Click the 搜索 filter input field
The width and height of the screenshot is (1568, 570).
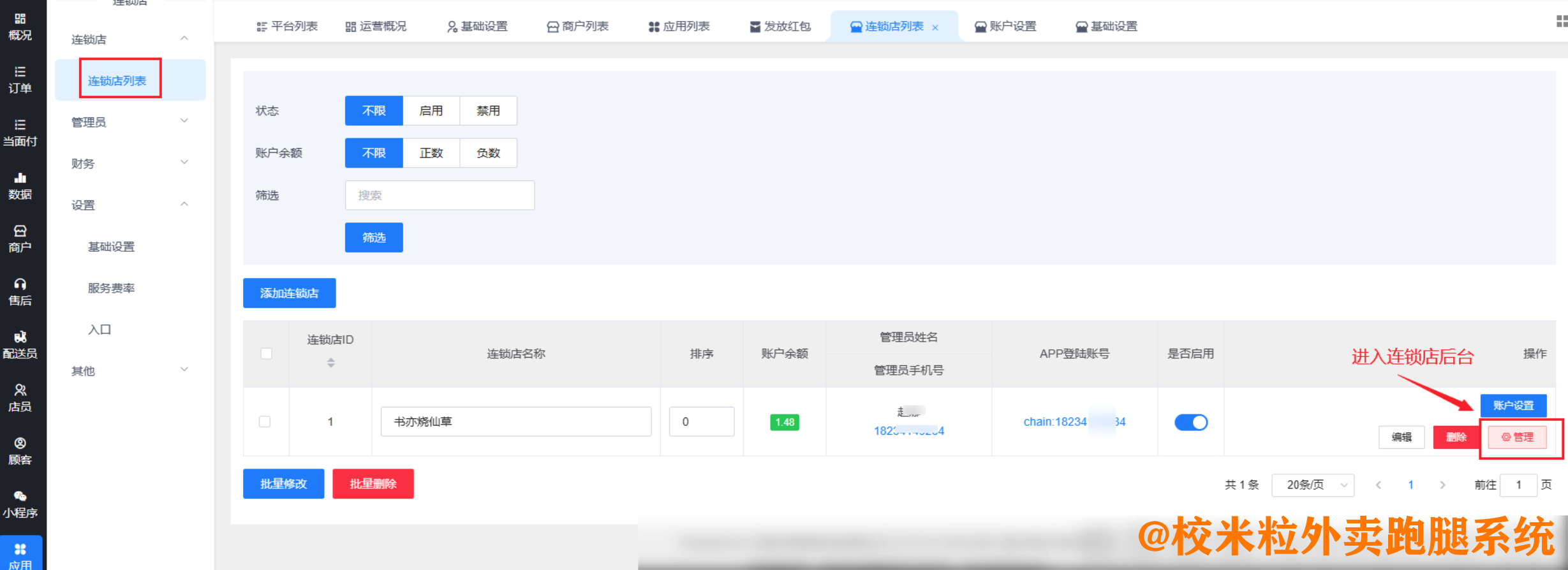coord(440,195)
